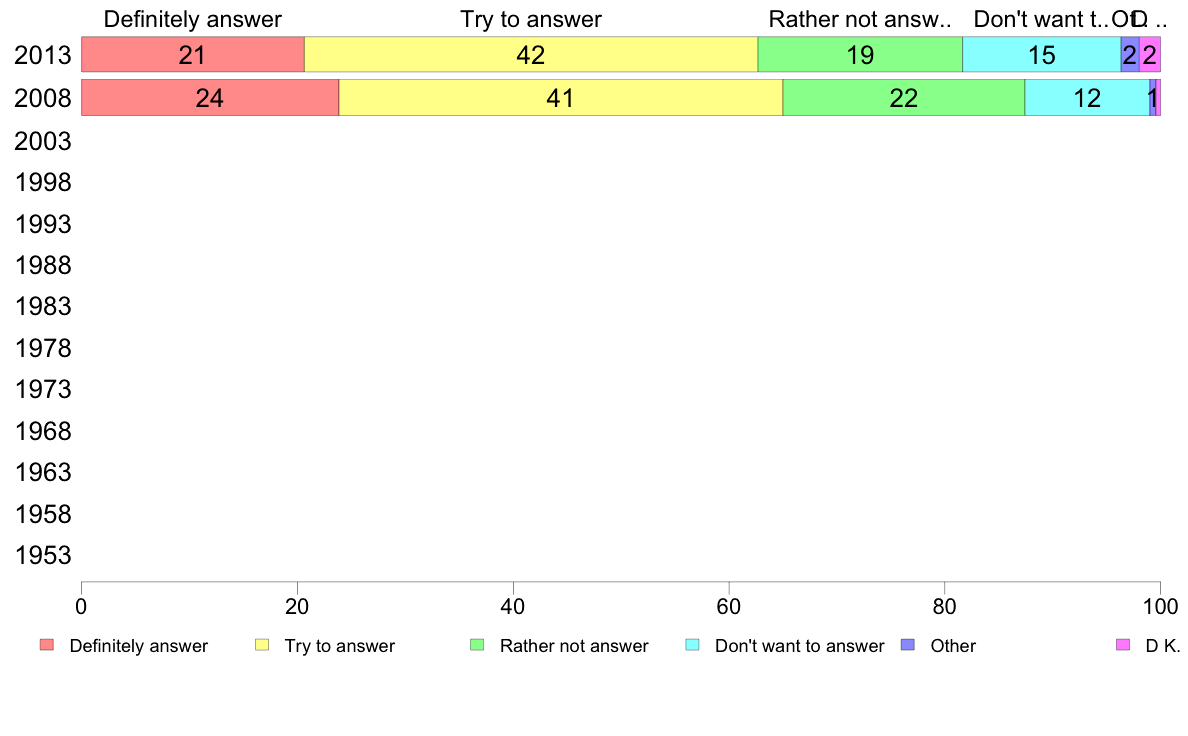Select the 2013 red bar segment showing 21
Image resolution: width=1188 pixels, height=736 pixels.
click(192, 55)
